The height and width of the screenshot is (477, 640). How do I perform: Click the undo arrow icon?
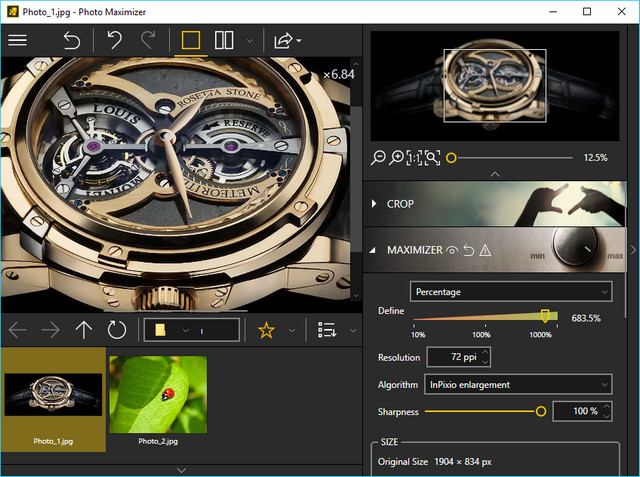coord(114,41)
